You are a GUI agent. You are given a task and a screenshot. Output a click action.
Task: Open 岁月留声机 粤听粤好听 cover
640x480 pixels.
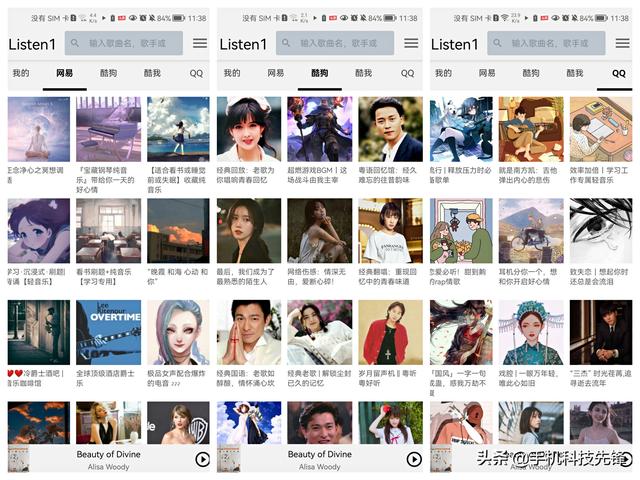click(x=391, y=332)
